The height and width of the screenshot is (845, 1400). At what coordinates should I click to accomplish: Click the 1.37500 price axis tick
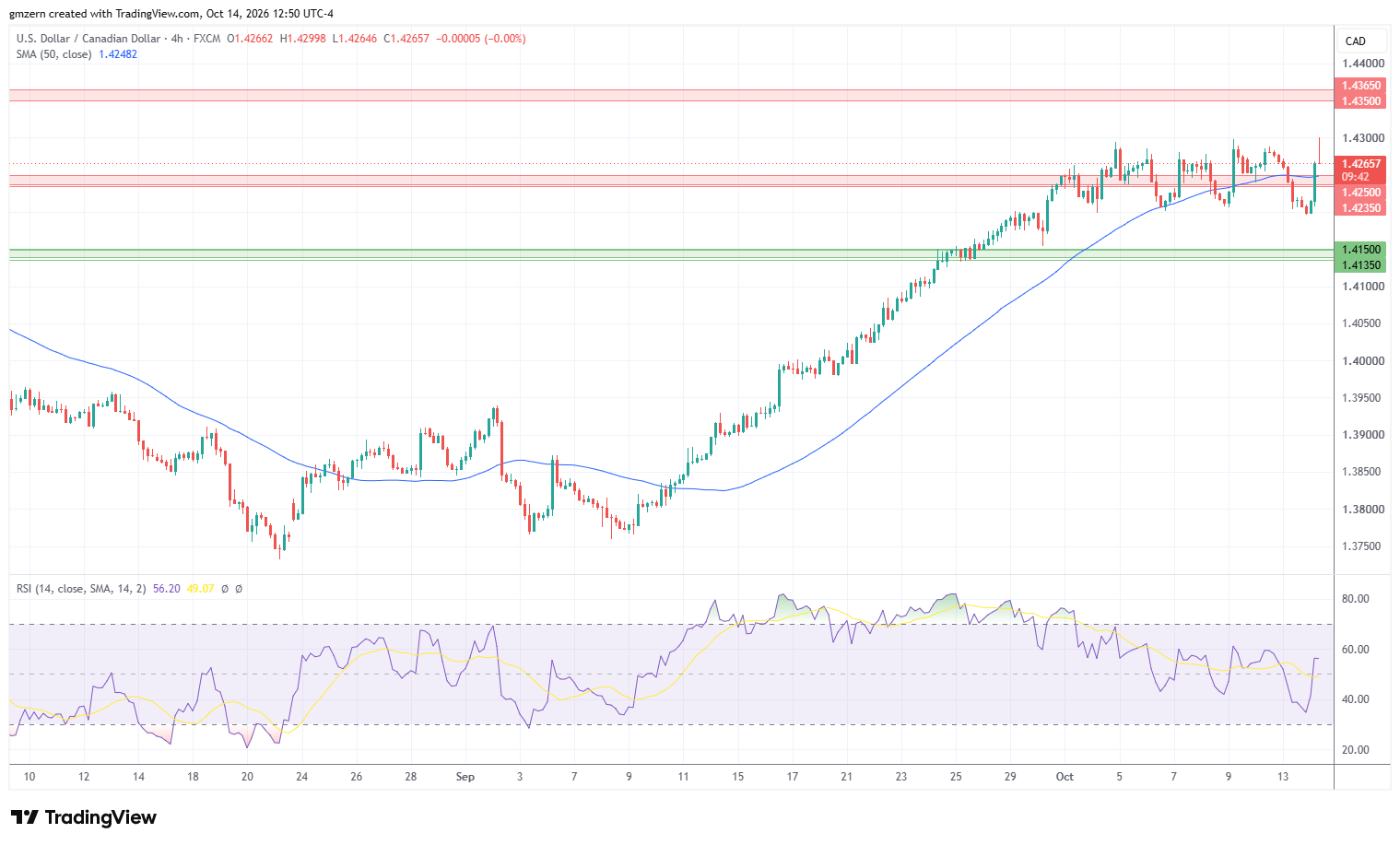1362,546
